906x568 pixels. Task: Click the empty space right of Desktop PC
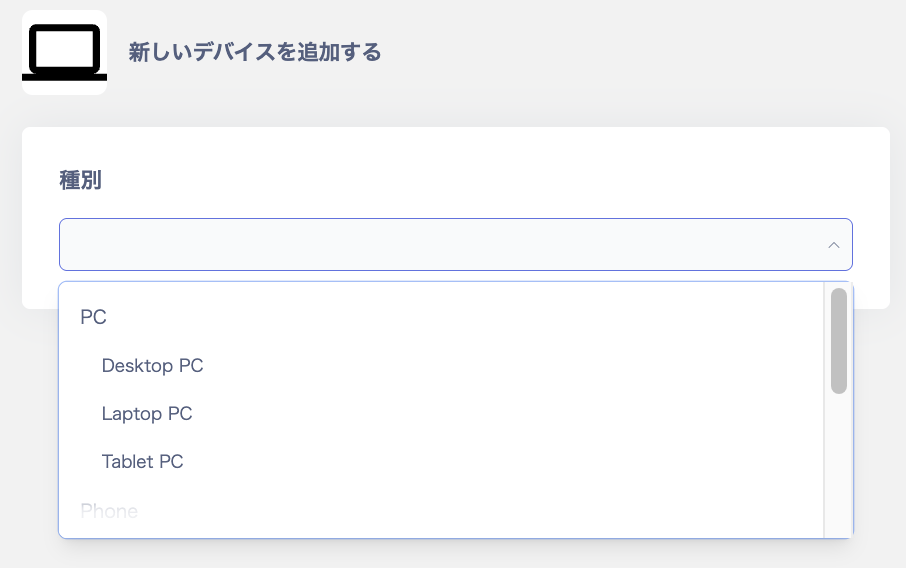coord(500,366)
